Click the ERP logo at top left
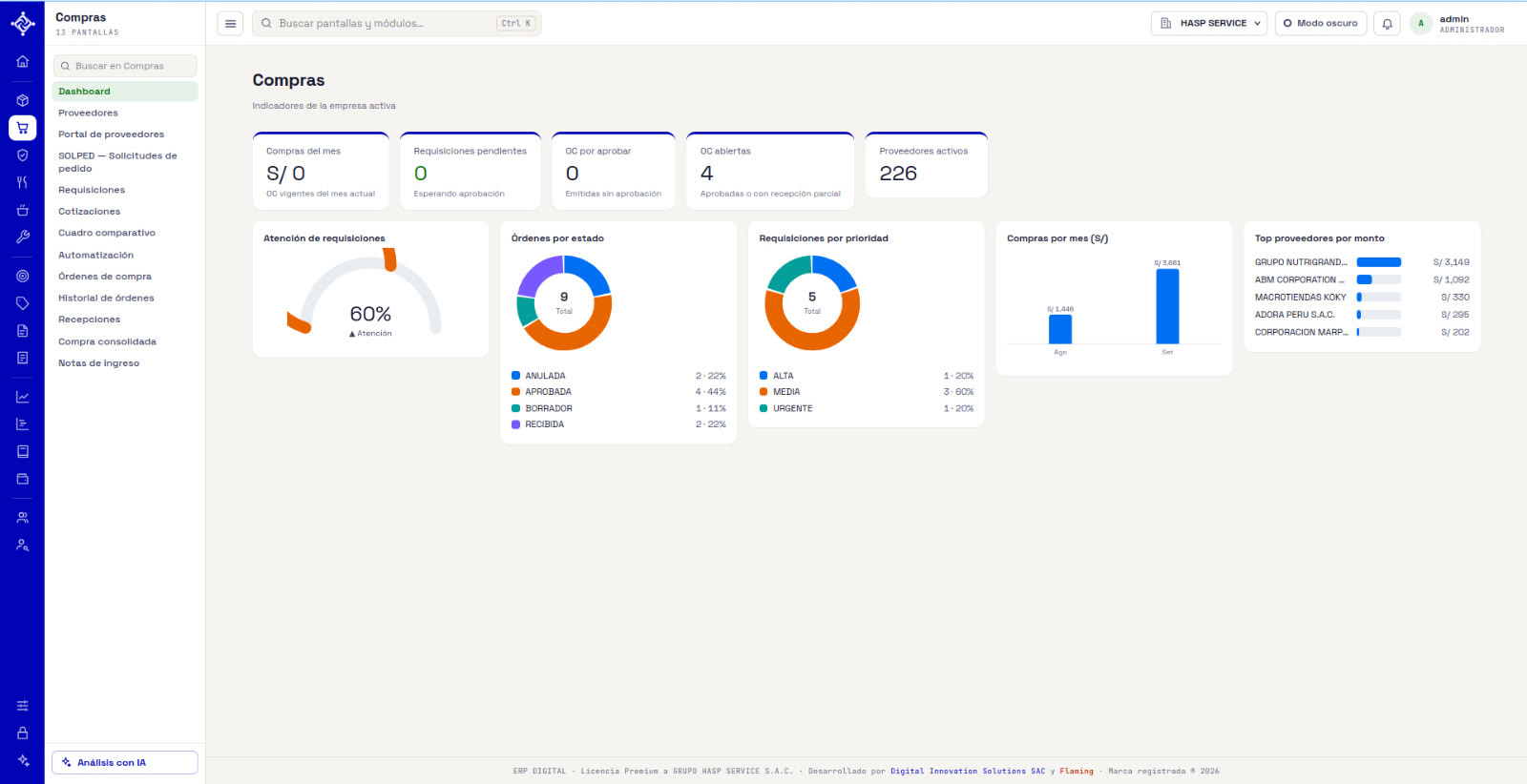 (x=22, y=23)
